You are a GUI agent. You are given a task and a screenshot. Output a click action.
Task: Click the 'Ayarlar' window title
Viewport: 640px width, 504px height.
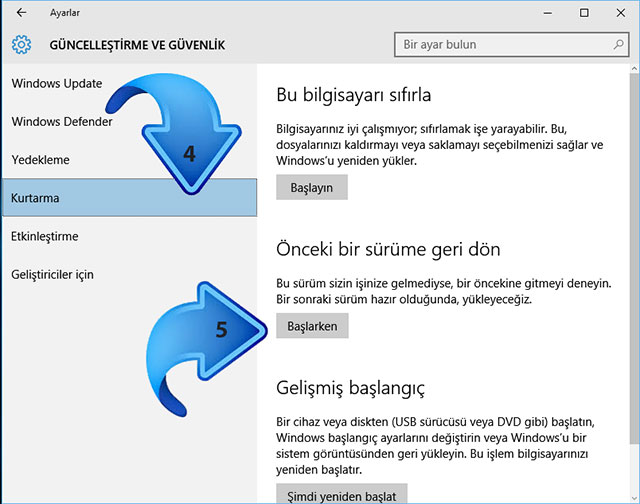pos(65,13)
